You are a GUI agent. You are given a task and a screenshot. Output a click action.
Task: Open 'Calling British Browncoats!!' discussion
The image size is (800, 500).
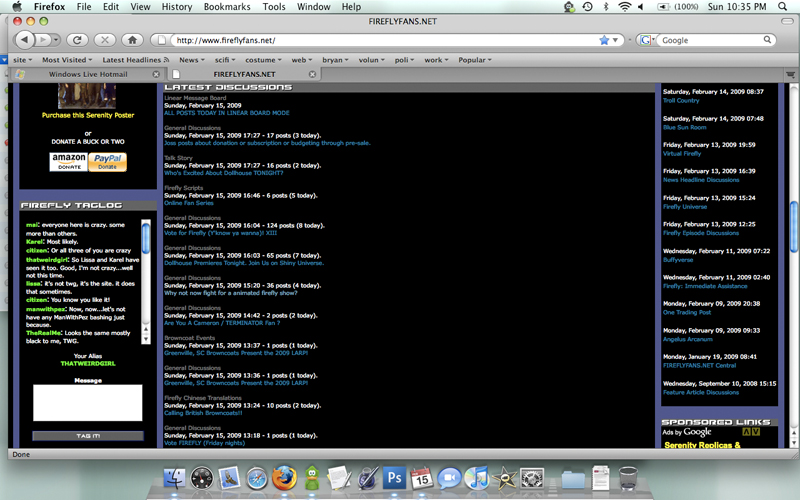click(203, 413)
